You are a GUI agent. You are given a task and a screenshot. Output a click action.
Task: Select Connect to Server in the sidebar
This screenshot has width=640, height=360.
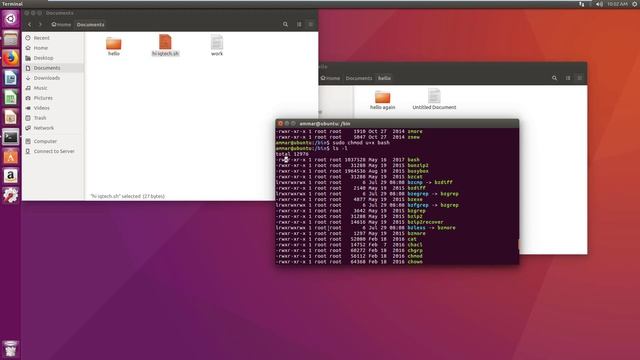[53, 151]
